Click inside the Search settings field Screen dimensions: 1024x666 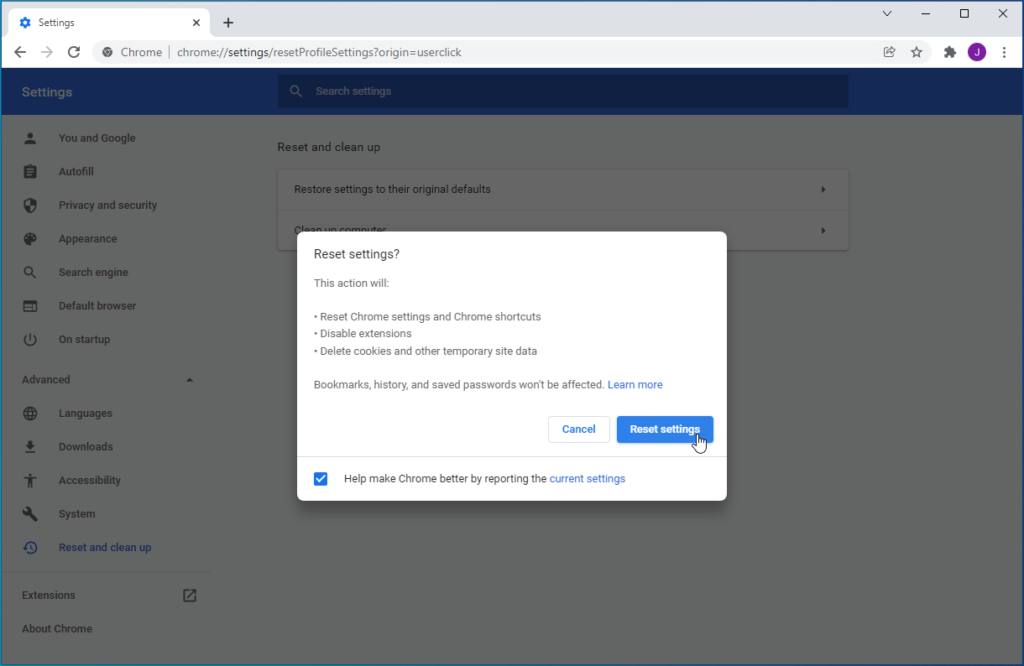point(562,91)
